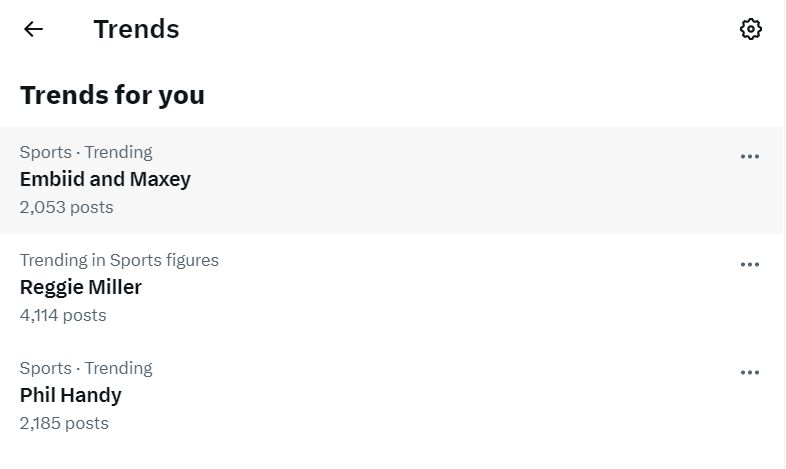The image size is (786, 469).
Task: View the Reggie Miller trend
Action: coord(81,288)
